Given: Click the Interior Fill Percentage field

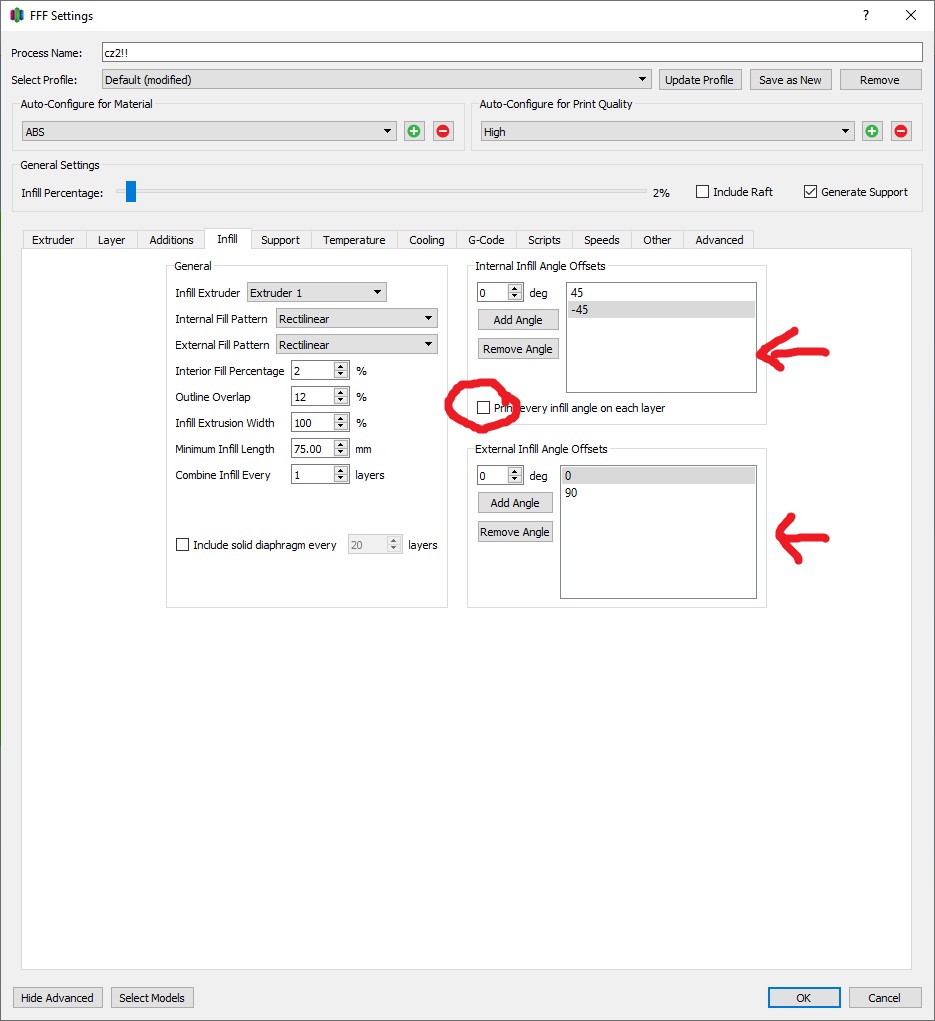Looking at the screenshot, I should [313, 371].
